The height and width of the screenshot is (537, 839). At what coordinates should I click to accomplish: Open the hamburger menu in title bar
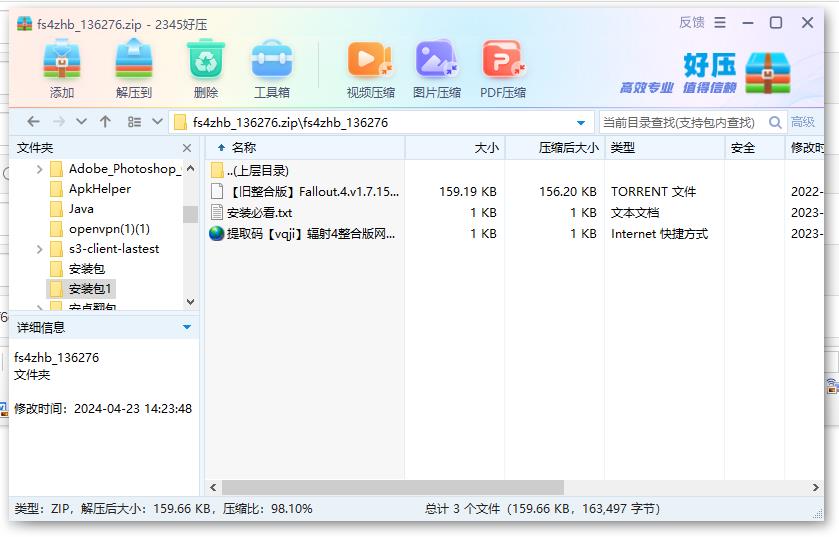click(720, 22)
